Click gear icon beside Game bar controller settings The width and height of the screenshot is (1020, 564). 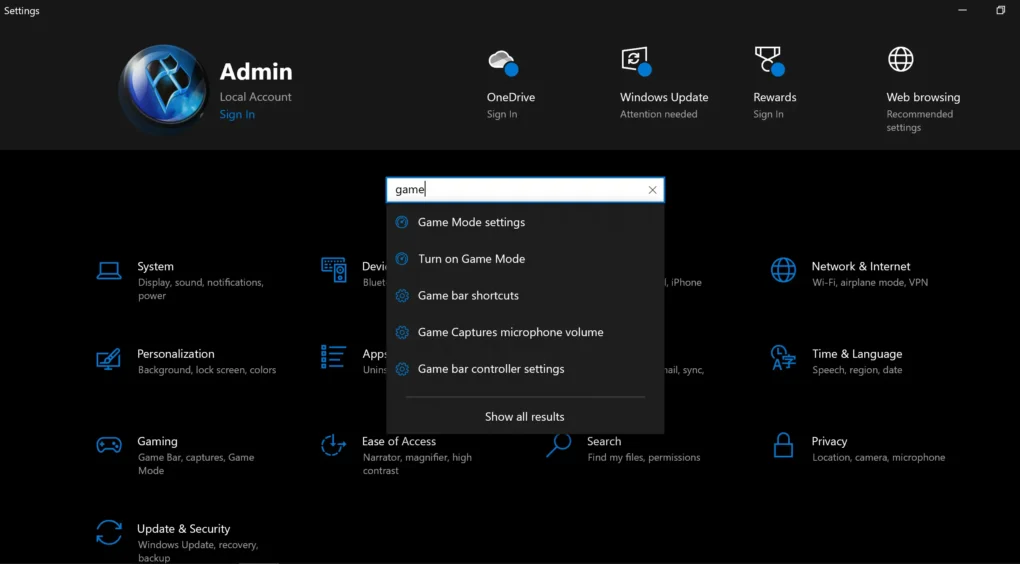(x=402, y=369)
